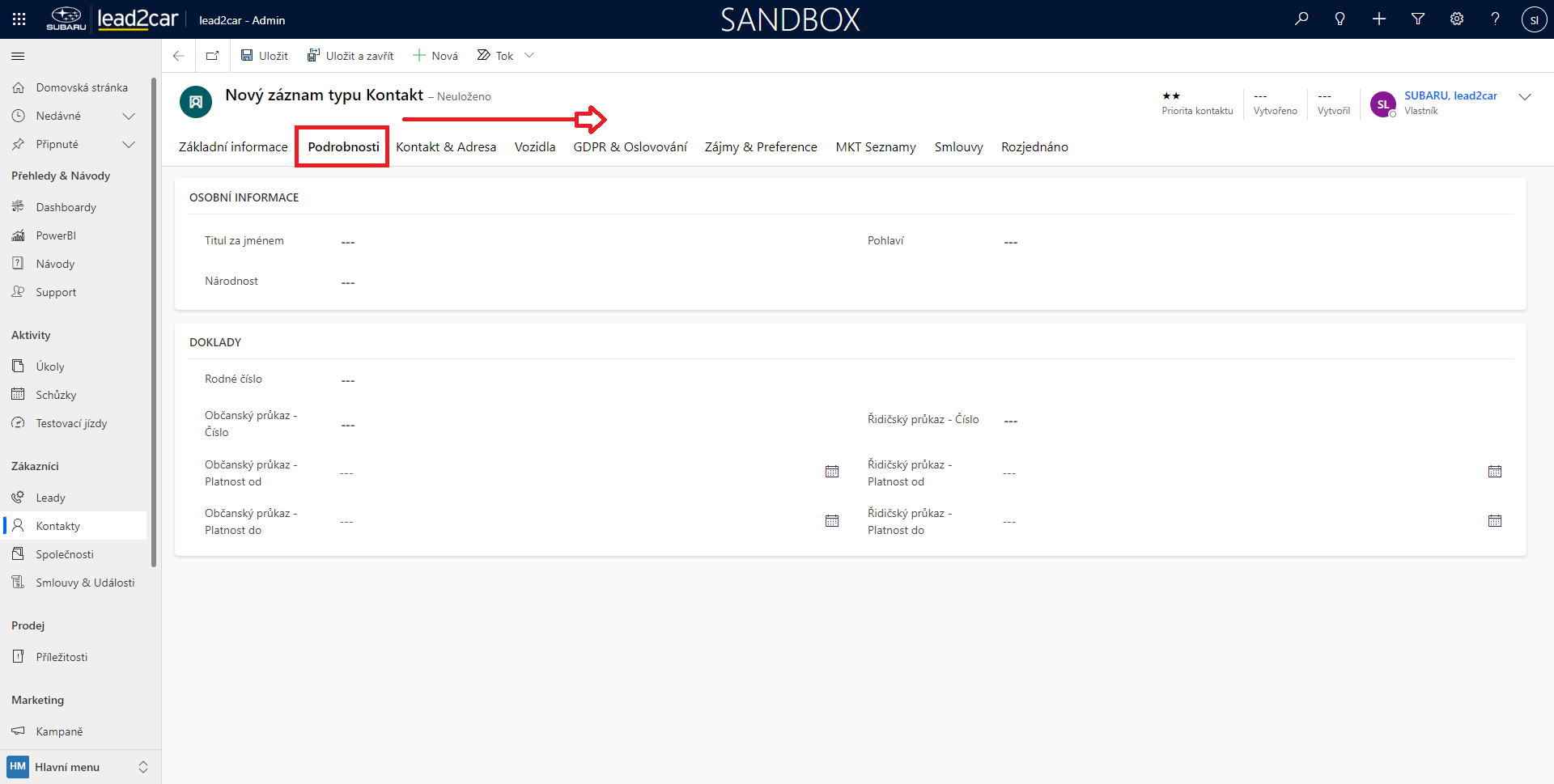1554x784 pixels.
Task: Open the search magnifier icon in header
Action: (x=1301, y=19)
